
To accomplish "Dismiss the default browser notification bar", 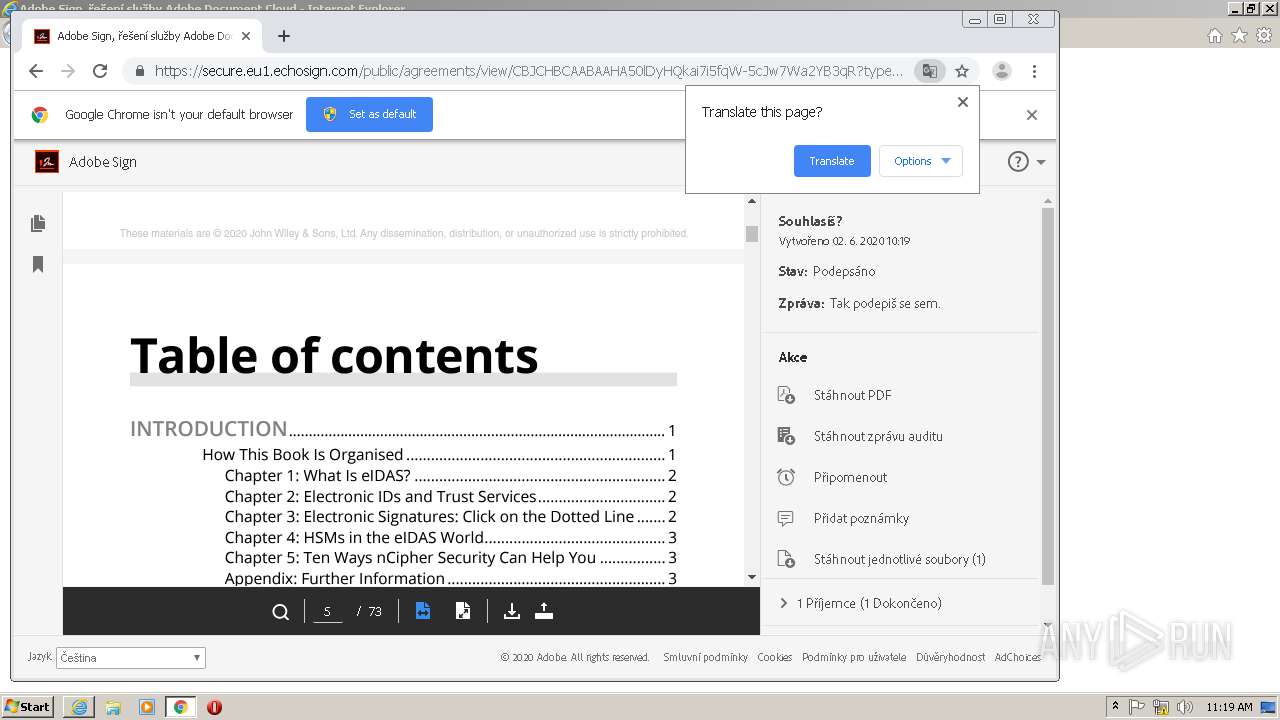I will (1032, 115).
